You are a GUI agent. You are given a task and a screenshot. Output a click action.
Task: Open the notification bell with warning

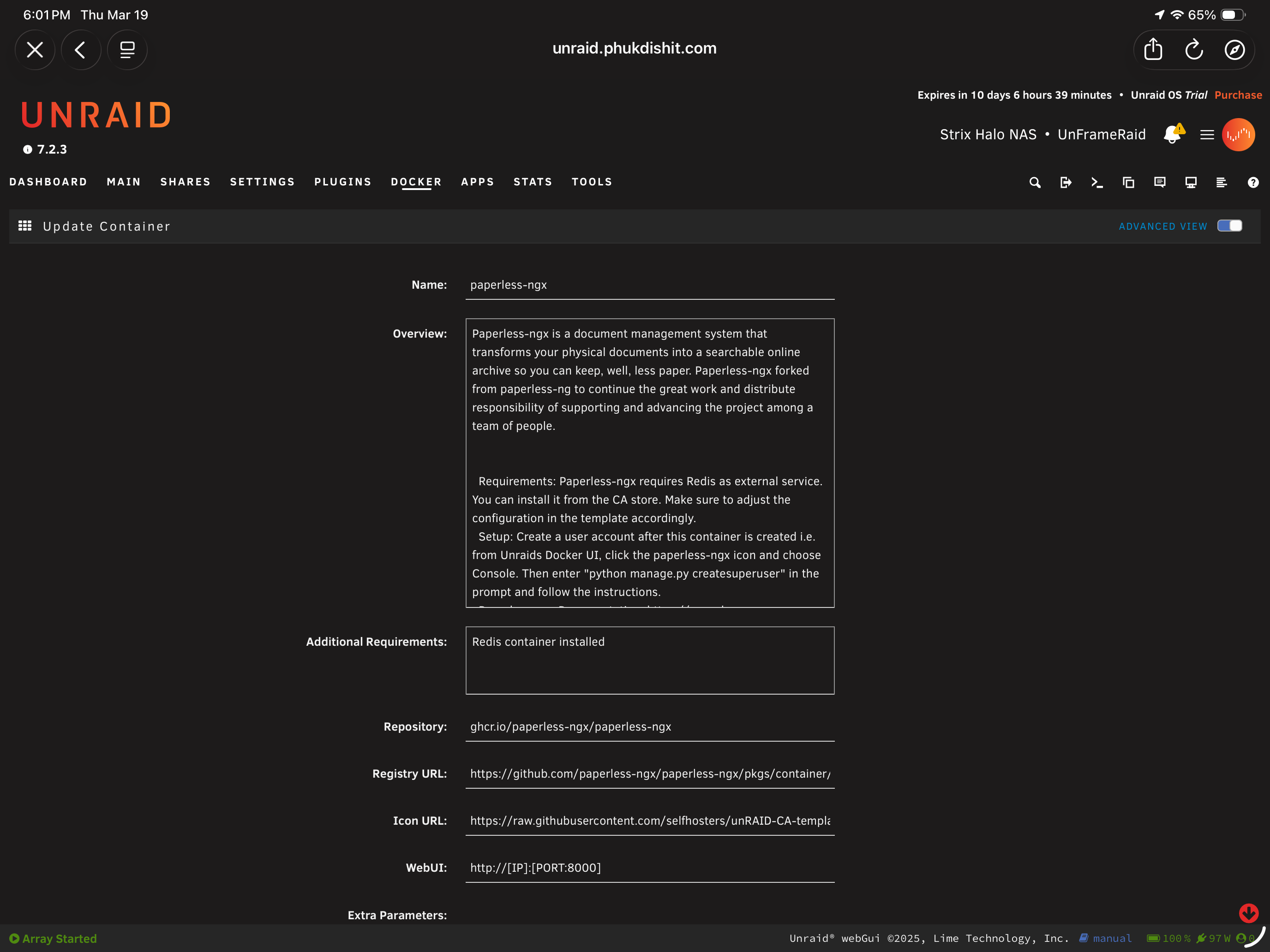tap(1173, 134)
